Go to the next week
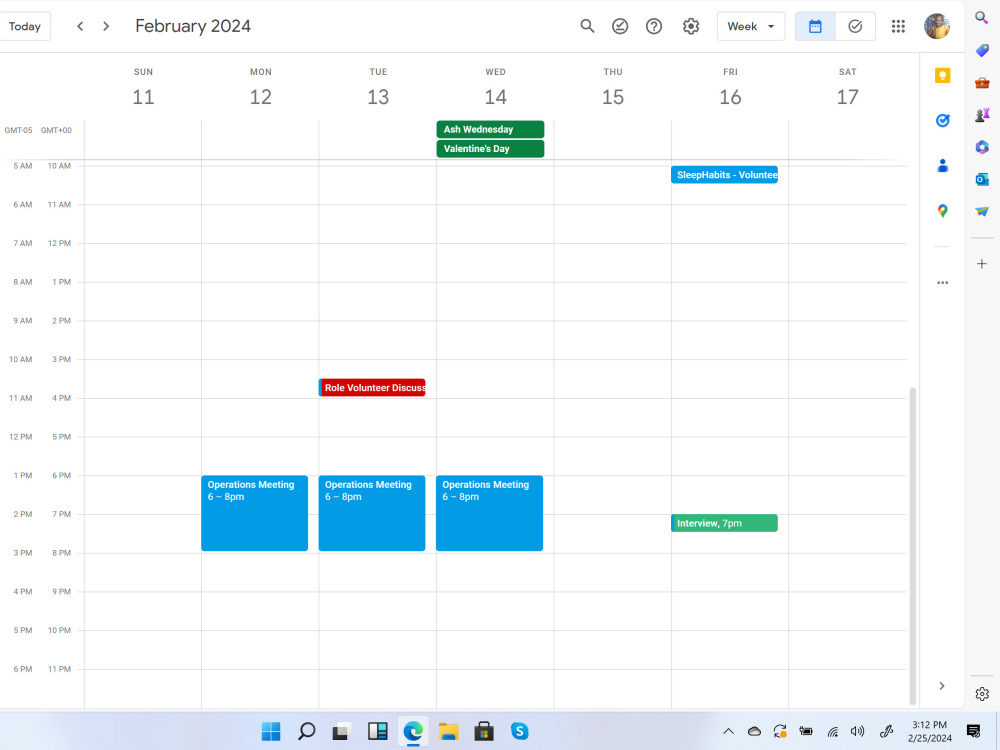 click(x=106, y=26)
